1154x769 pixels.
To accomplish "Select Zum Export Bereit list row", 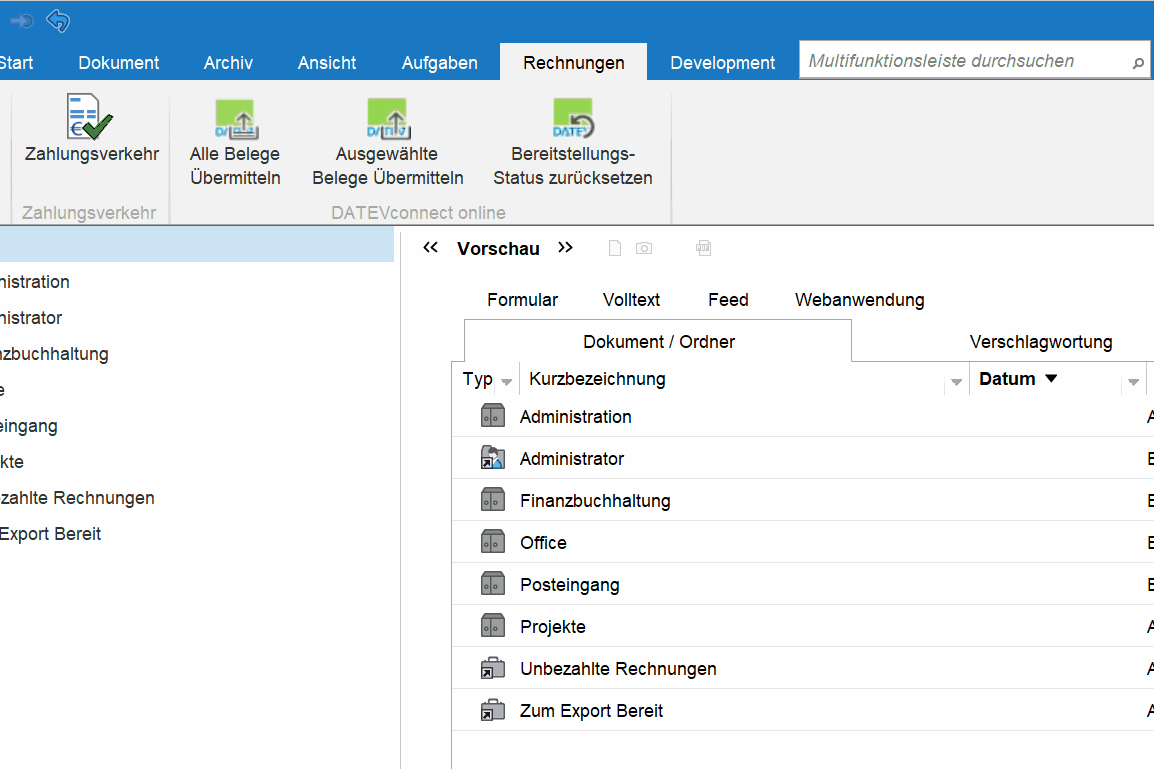I will [x=802, y=710].
